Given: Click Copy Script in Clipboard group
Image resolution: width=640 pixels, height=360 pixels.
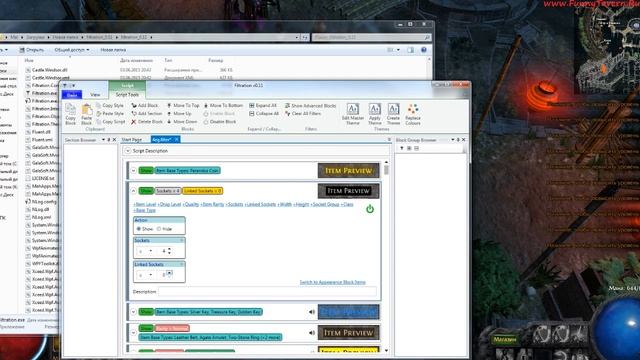Looking at the screenshot, I should [111, 122].
